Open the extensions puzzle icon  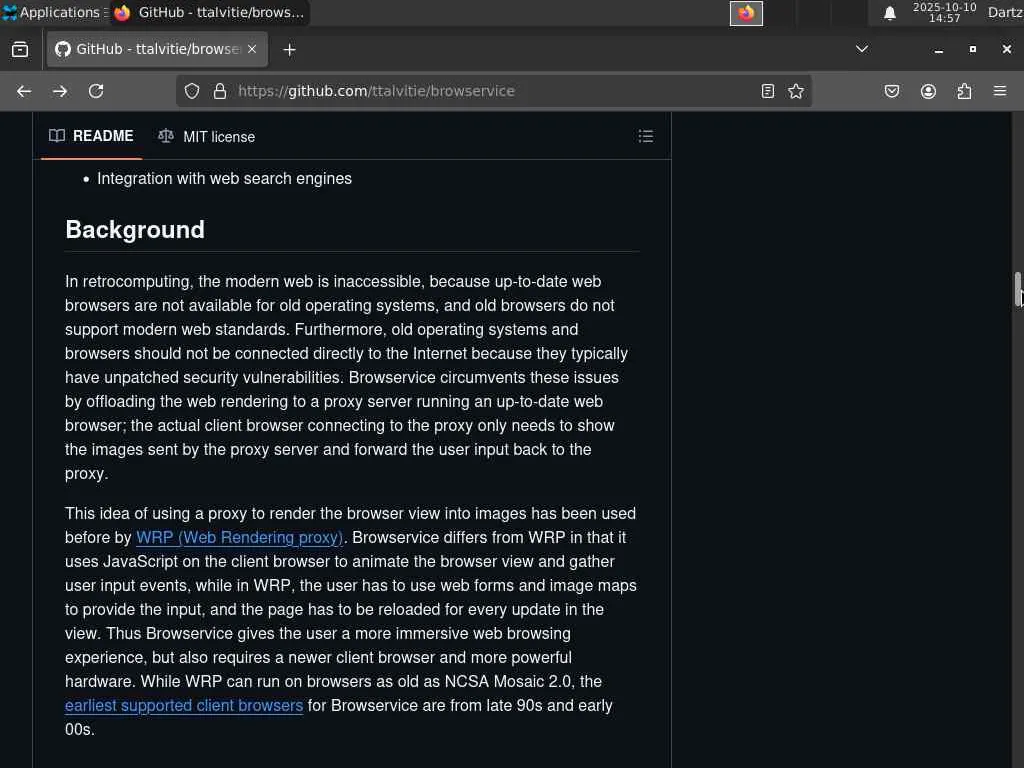point(964,91)
